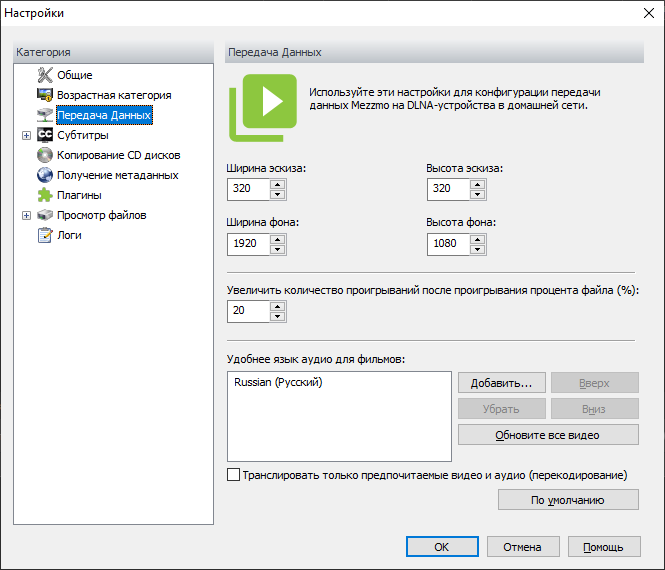Click the Логи notepad icon

[45, 235]
